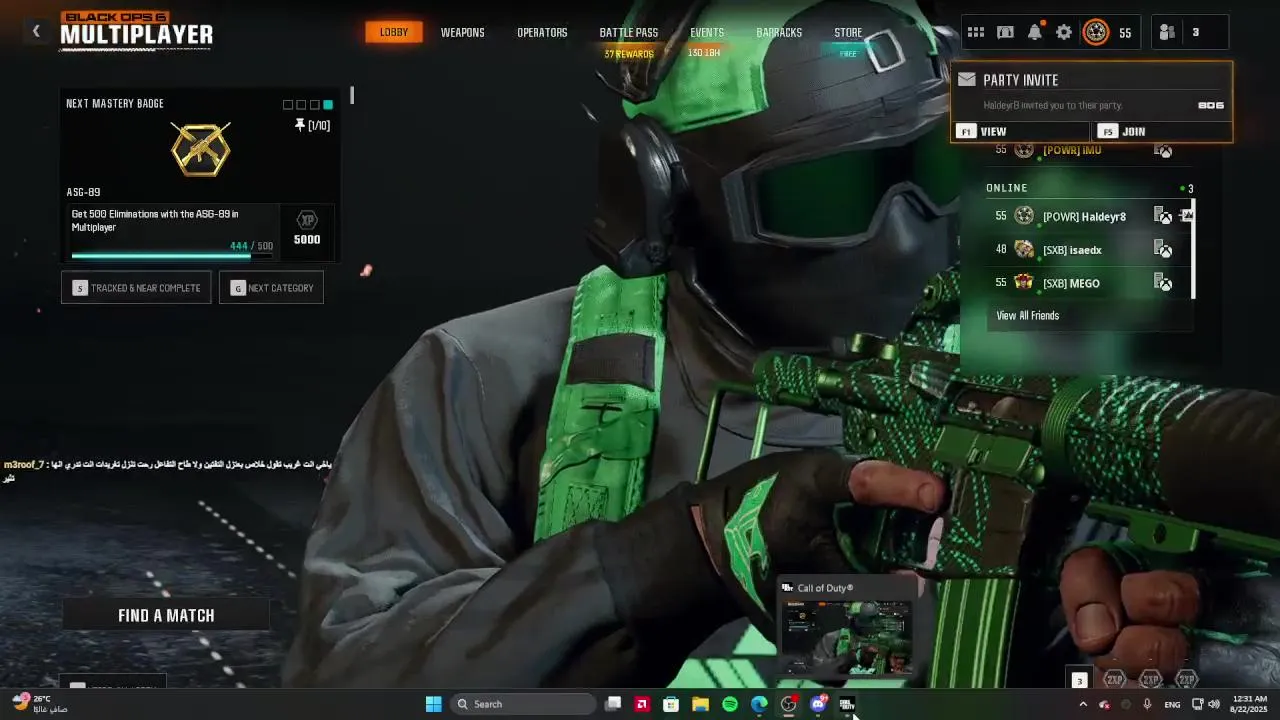Click the microphone tray icon
Image resolution: width=1280 pixels, height=720 pixels.
[x=1147, y=704]
